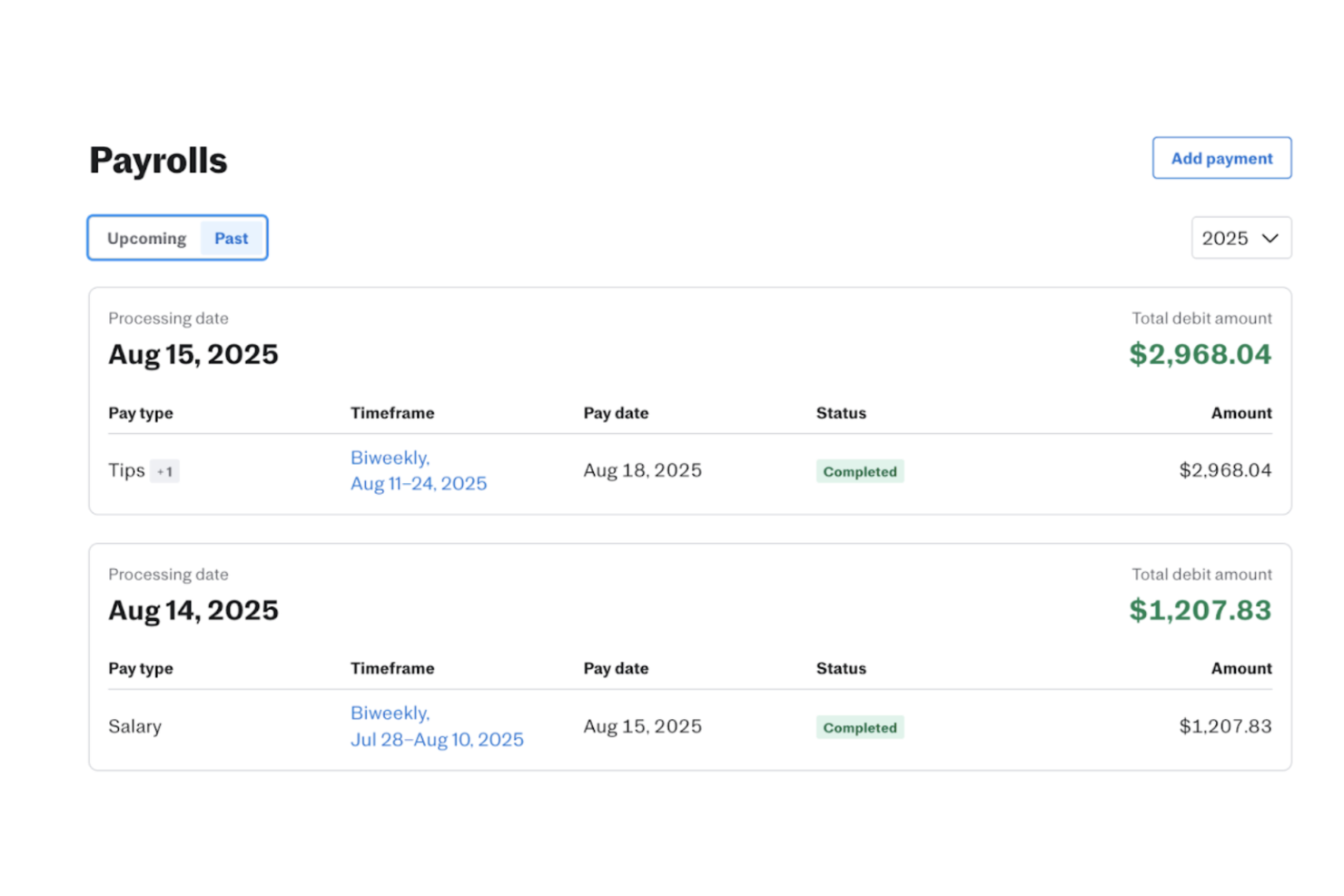Click the Amount column header
Image resolution: width=1344 pixels, height=896 pixels.
pyautogui.click(x=1240, y=413)
